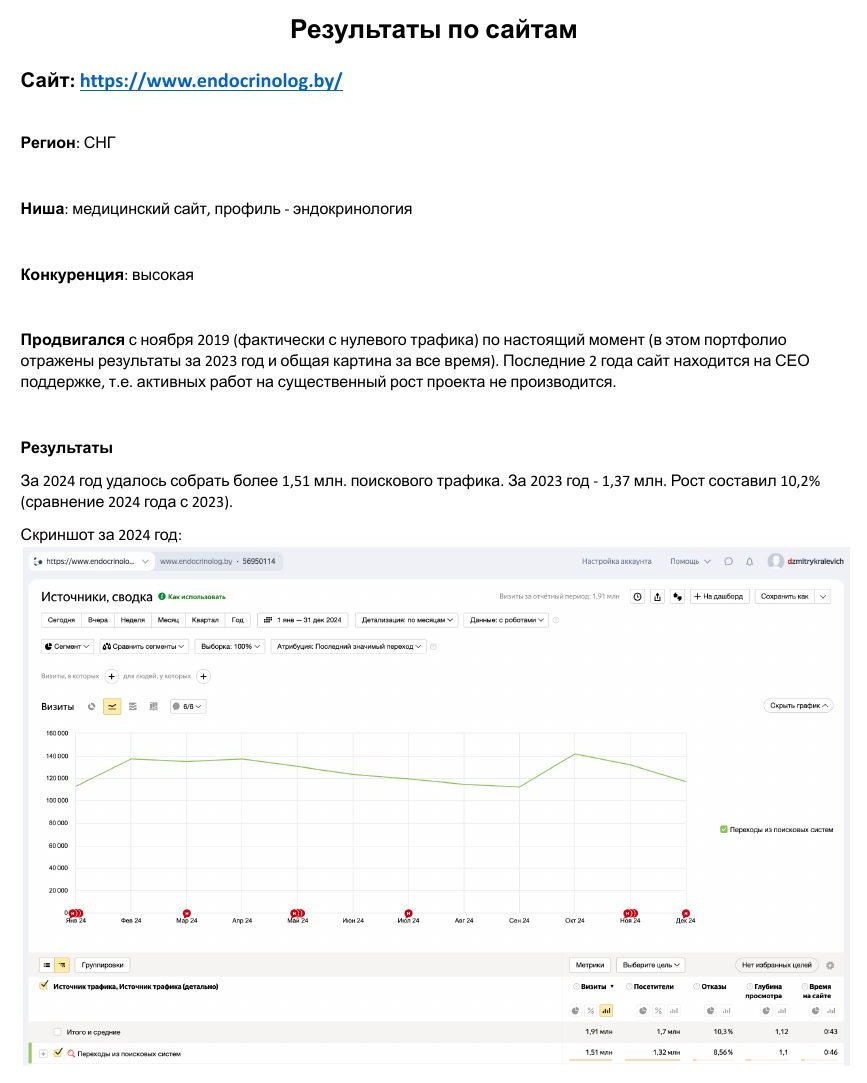Screen dimensions: 867x1083
Task: Add a people condition with plus
Action: point(203,676)
